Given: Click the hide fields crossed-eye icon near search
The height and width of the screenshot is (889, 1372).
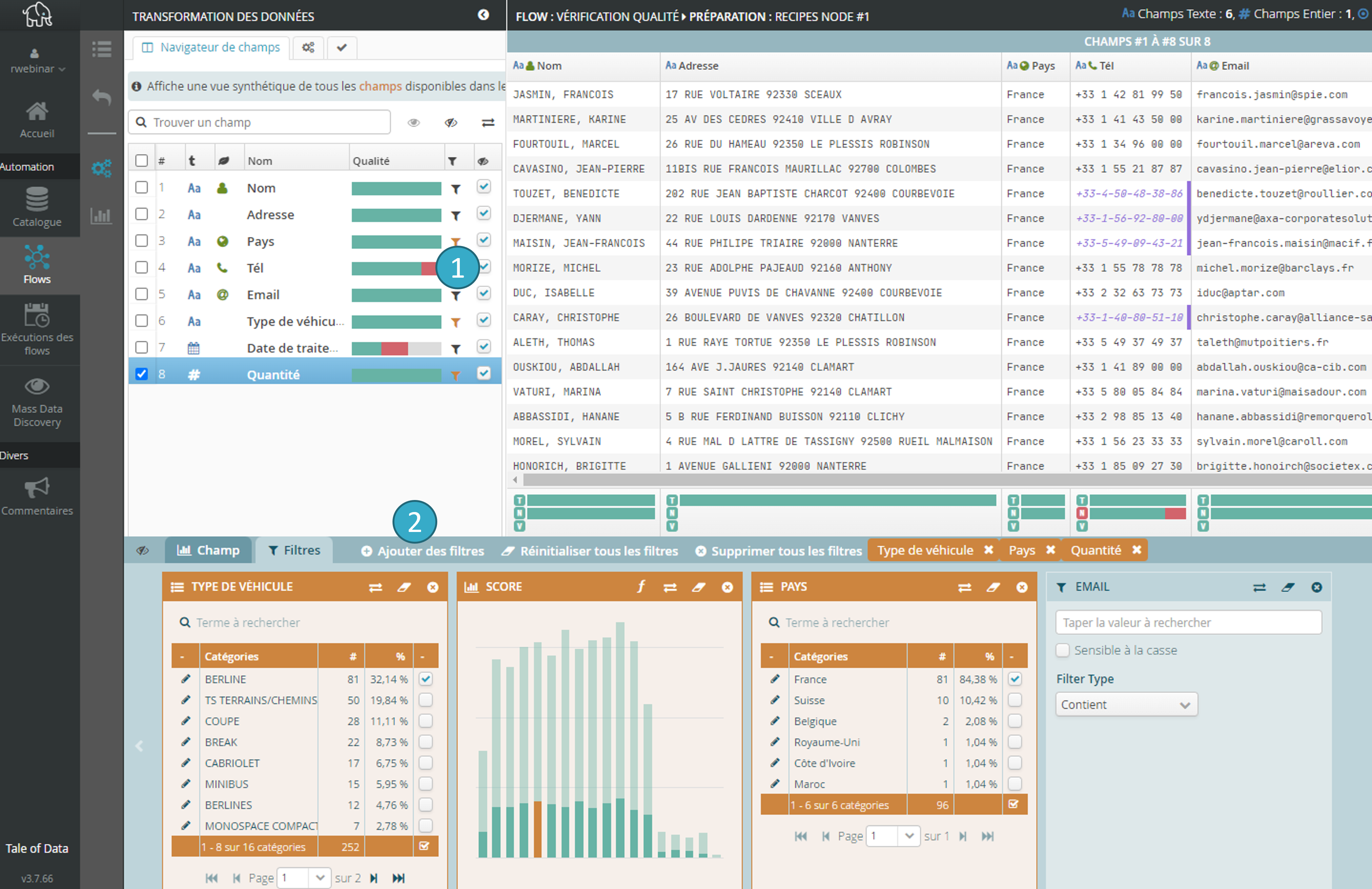Looking at the screenshot, I should point(451,122).
